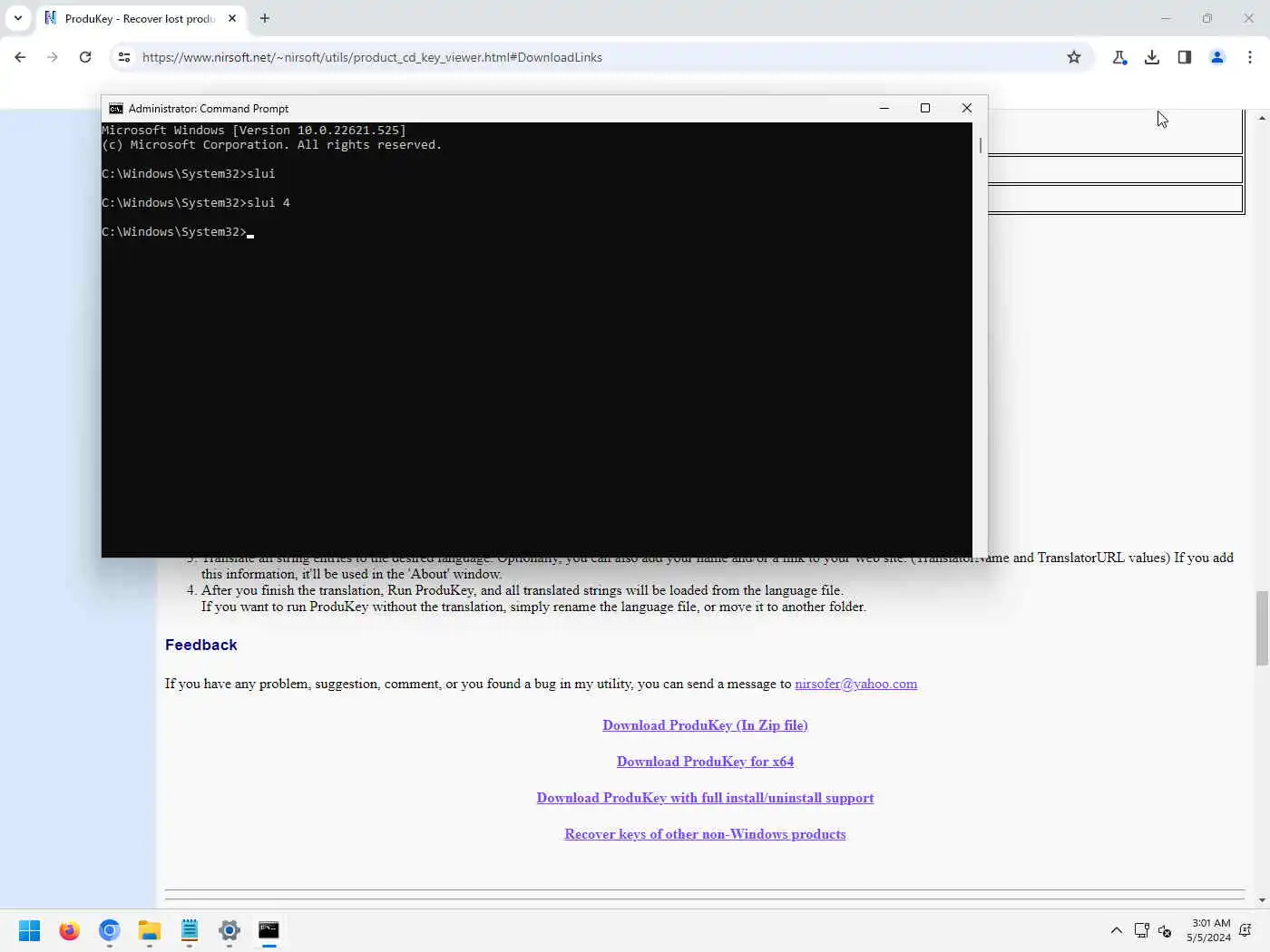
Task: Open the tab search dropdown arrow
Action: 17,18
